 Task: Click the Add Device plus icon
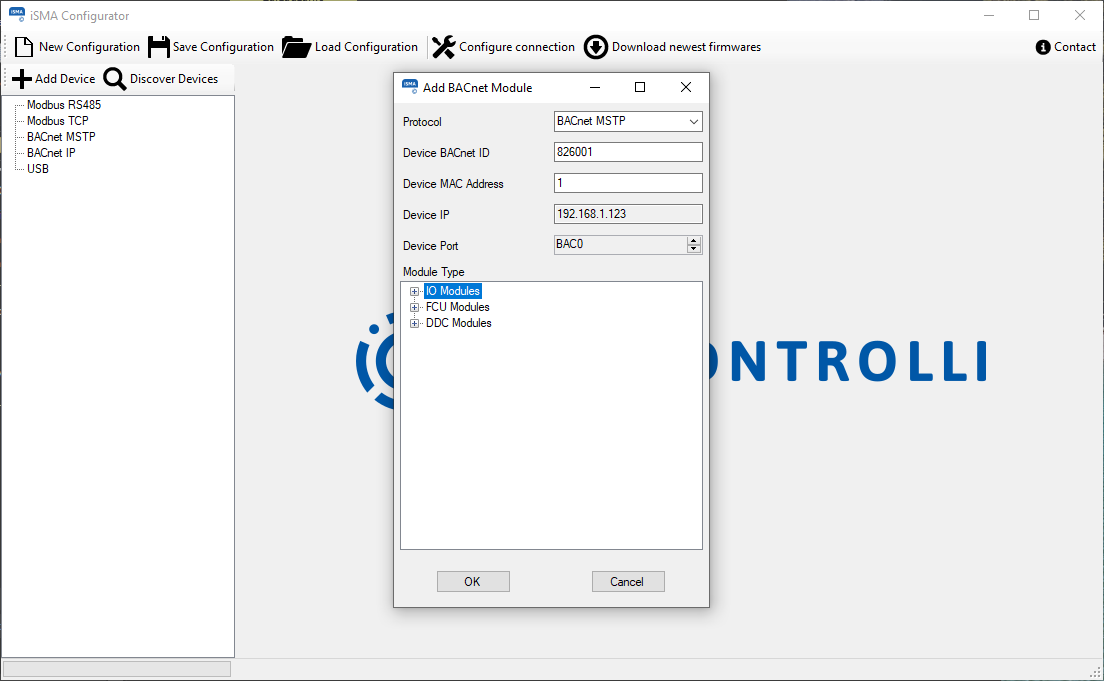point(22,79)
